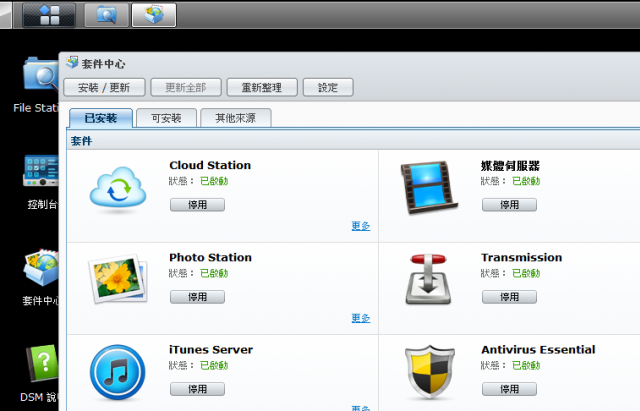Click Cloud Station 已啟動 status text
This screenshot has width=640, height=411.
(214, 181)
